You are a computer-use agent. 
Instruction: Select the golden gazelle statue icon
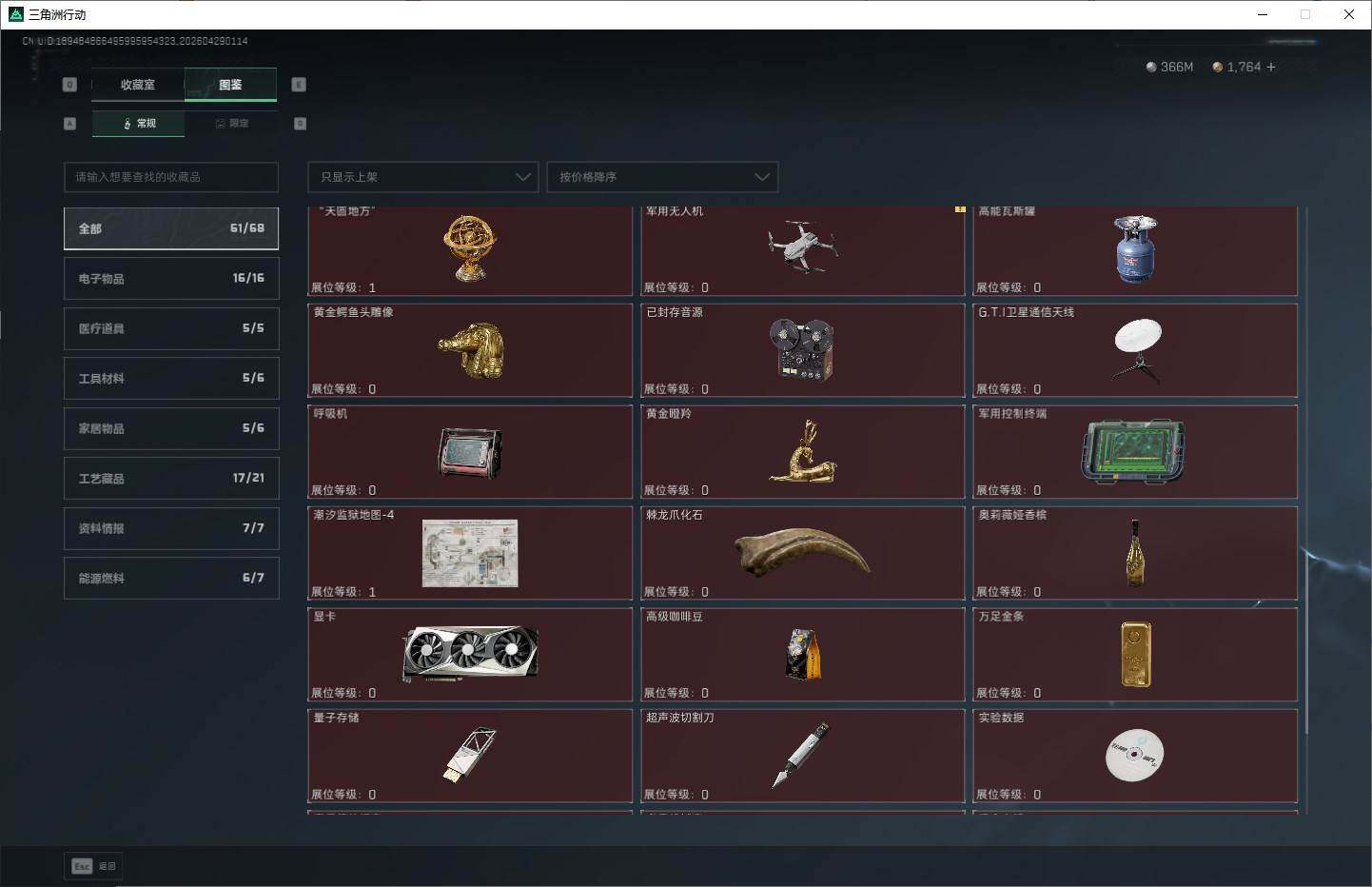tap(804, 451)
